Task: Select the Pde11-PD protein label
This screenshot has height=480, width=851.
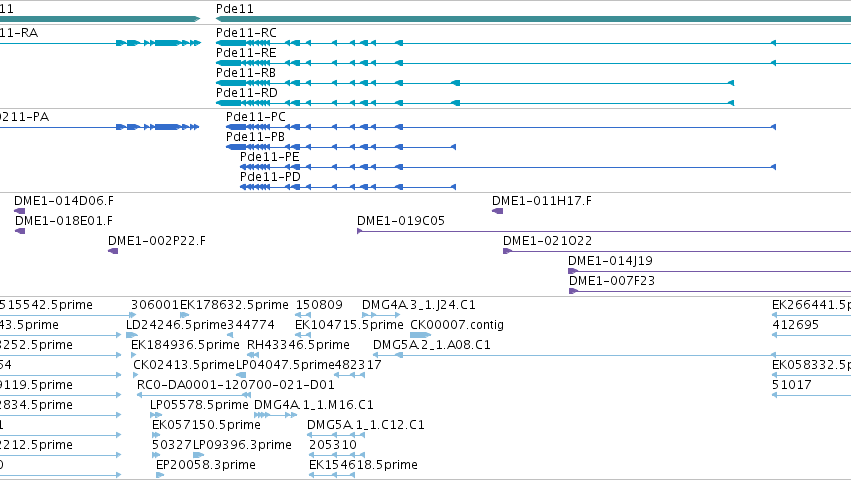Action: (270, 177)
